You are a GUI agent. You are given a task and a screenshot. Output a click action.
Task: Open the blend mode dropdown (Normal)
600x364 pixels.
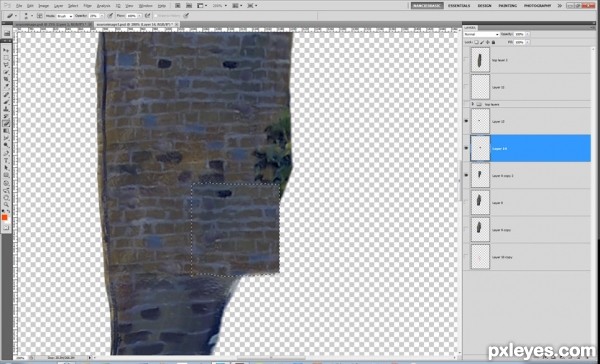tap(481, 34)
